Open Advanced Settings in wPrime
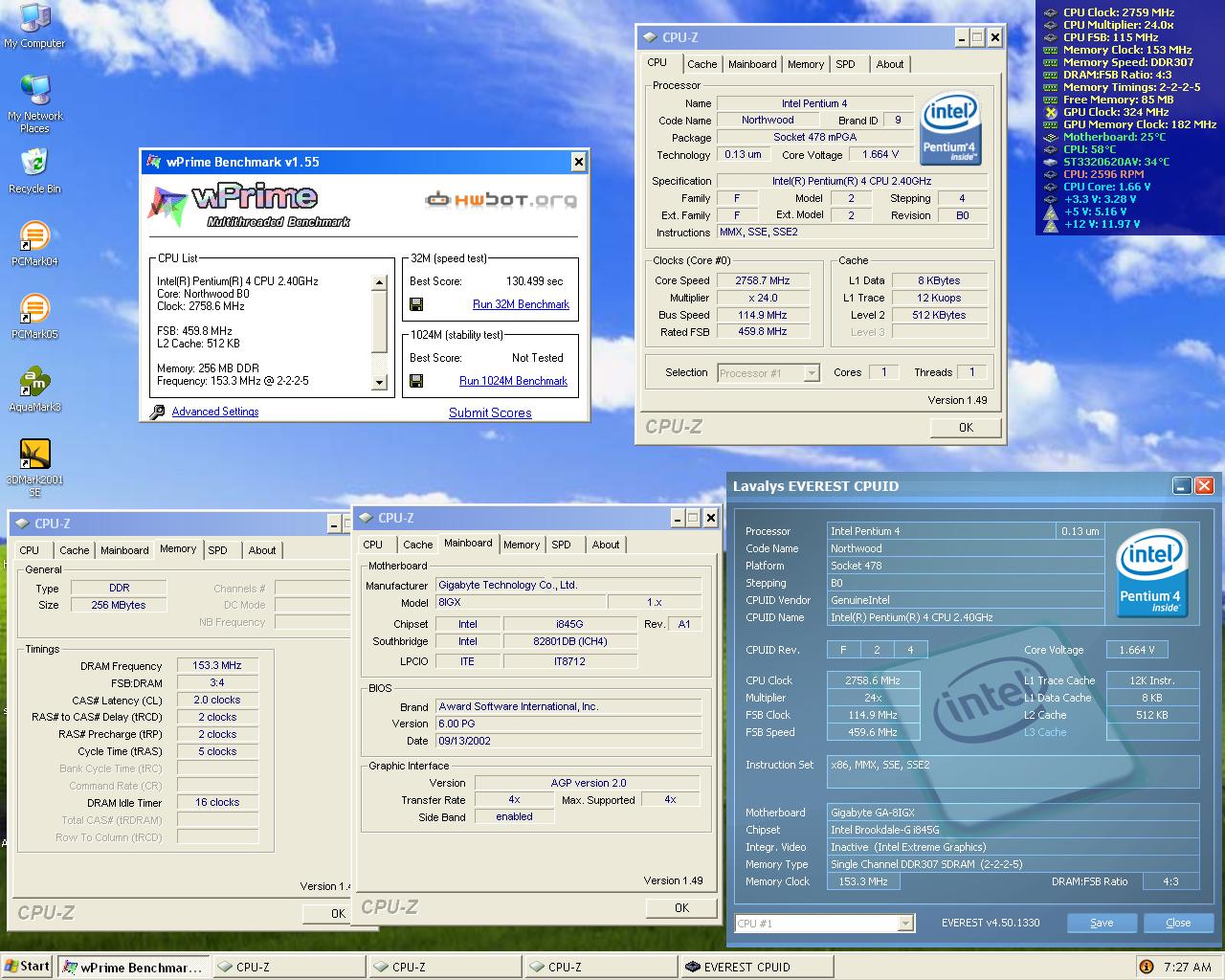 click(x=215, y=412)
